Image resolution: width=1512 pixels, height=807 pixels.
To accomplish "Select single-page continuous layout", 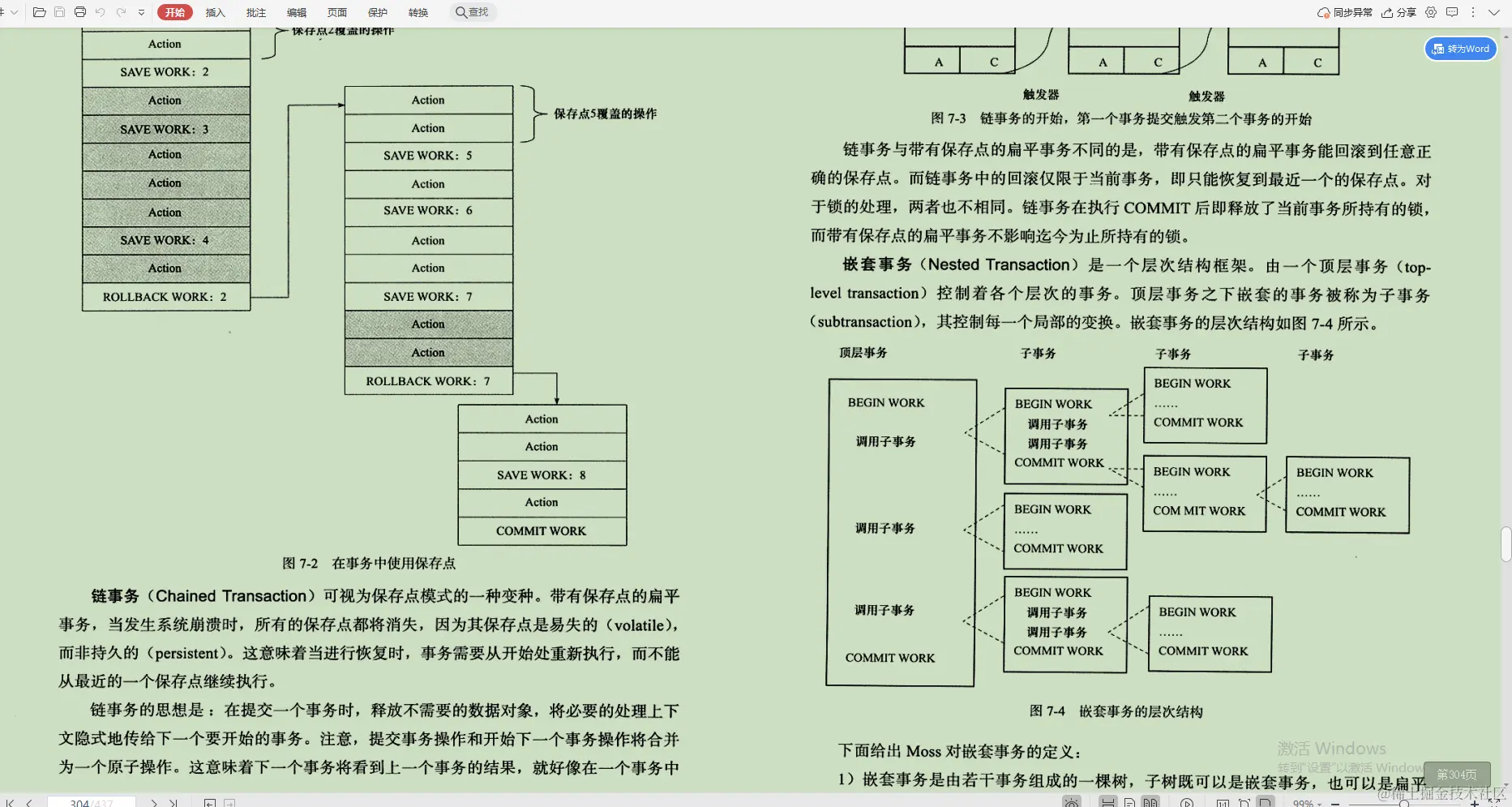I will pos(1129,803).
